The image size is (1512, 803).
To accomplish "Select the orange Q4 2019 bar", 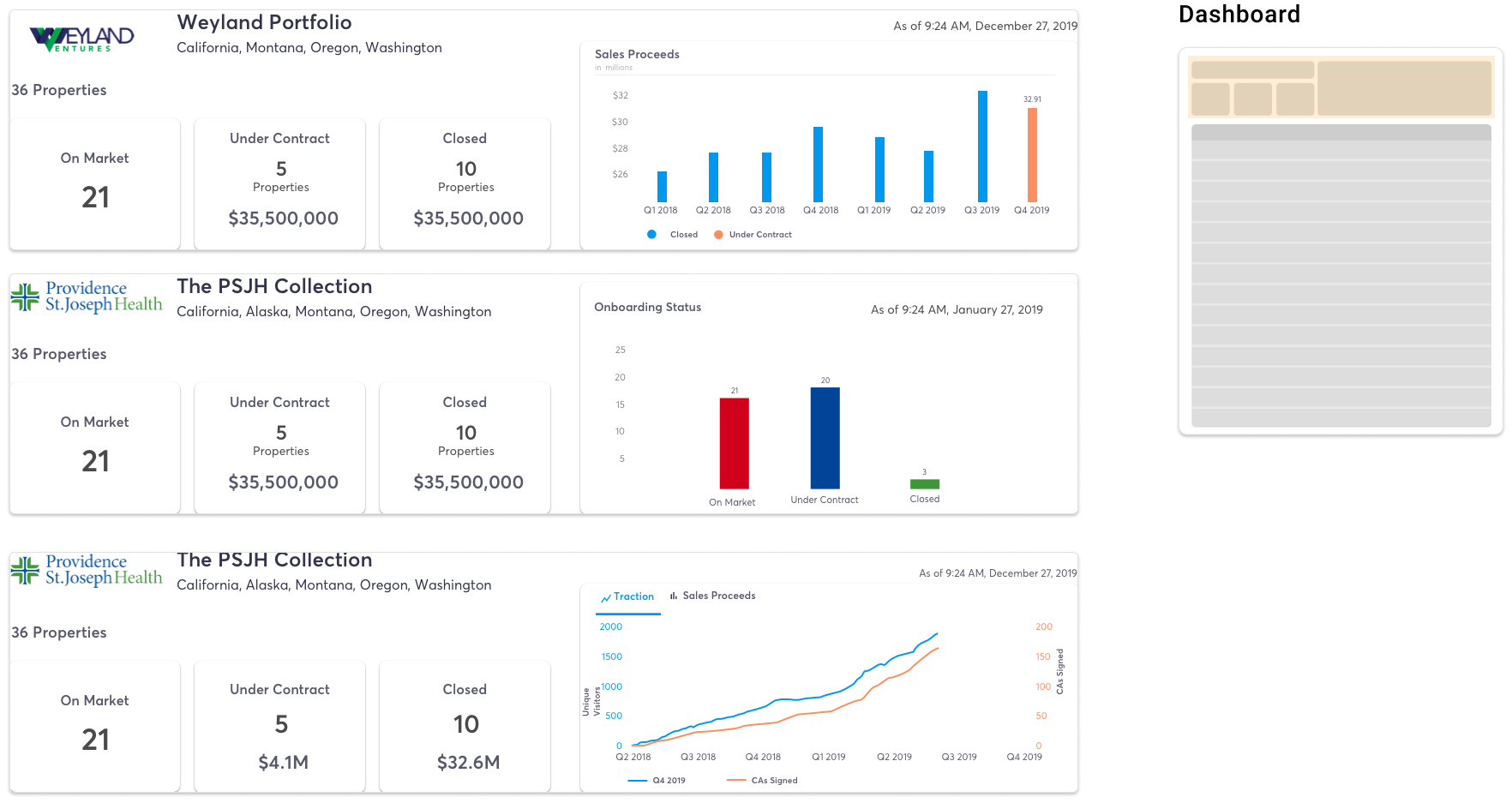I will pyautogui.click(x=1032, y=155).
